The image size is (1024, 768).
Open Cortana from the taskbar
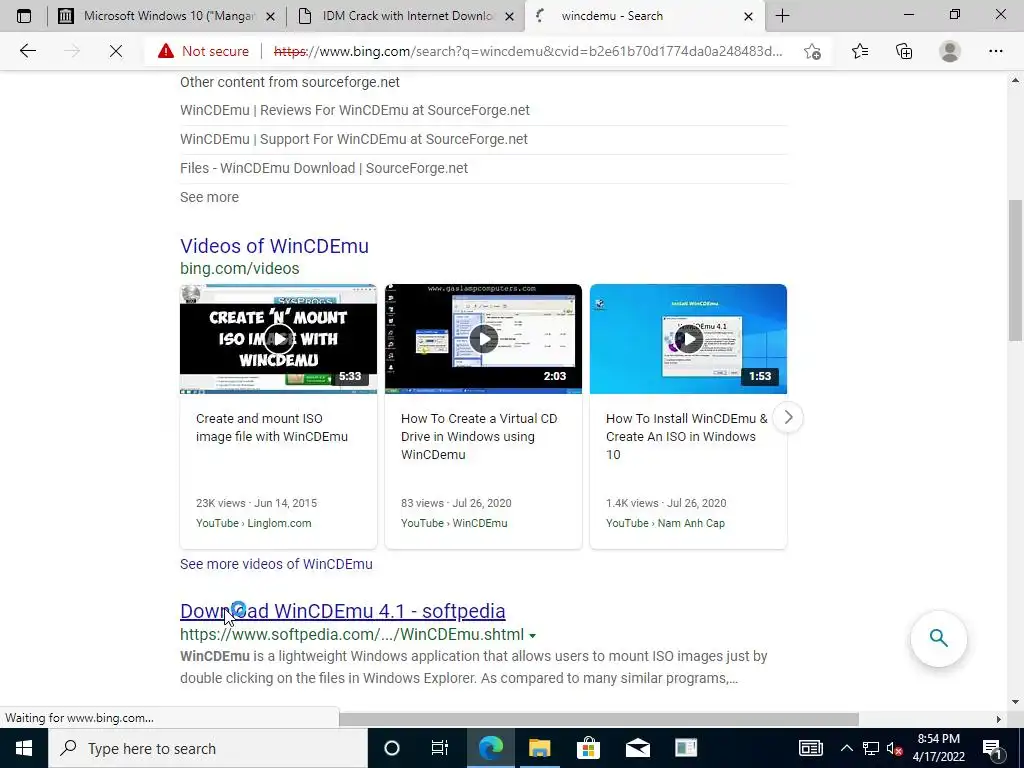(x=392, y=748)
